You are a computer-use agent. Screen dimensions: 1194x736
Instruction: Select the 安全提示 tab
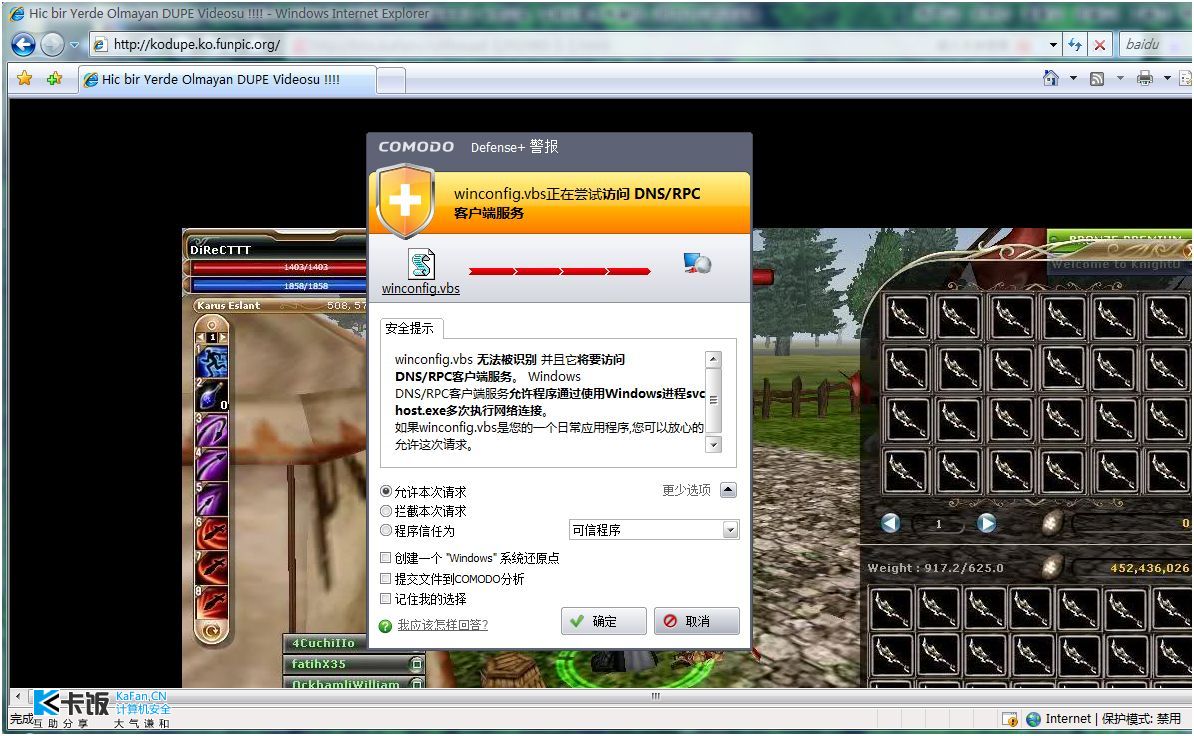point(410,328)
